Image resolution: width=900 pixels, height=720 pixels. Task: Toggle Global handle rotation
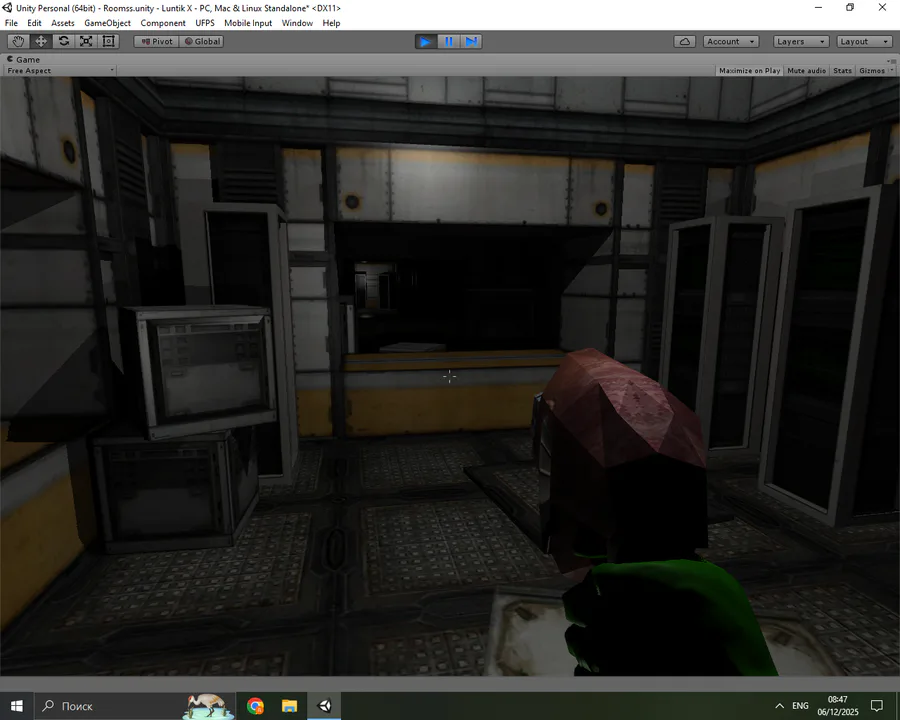point(201,41)
